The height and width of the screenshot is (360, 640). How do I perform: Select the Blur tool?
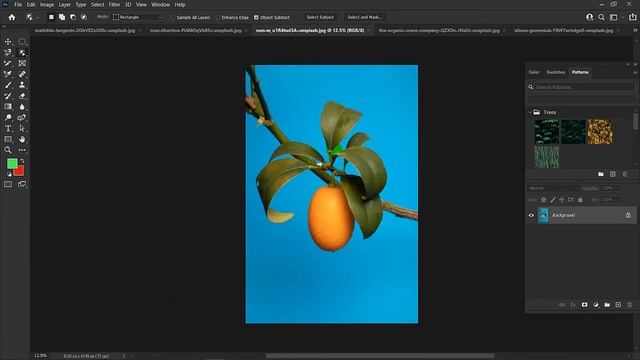(x=22, y=107)
